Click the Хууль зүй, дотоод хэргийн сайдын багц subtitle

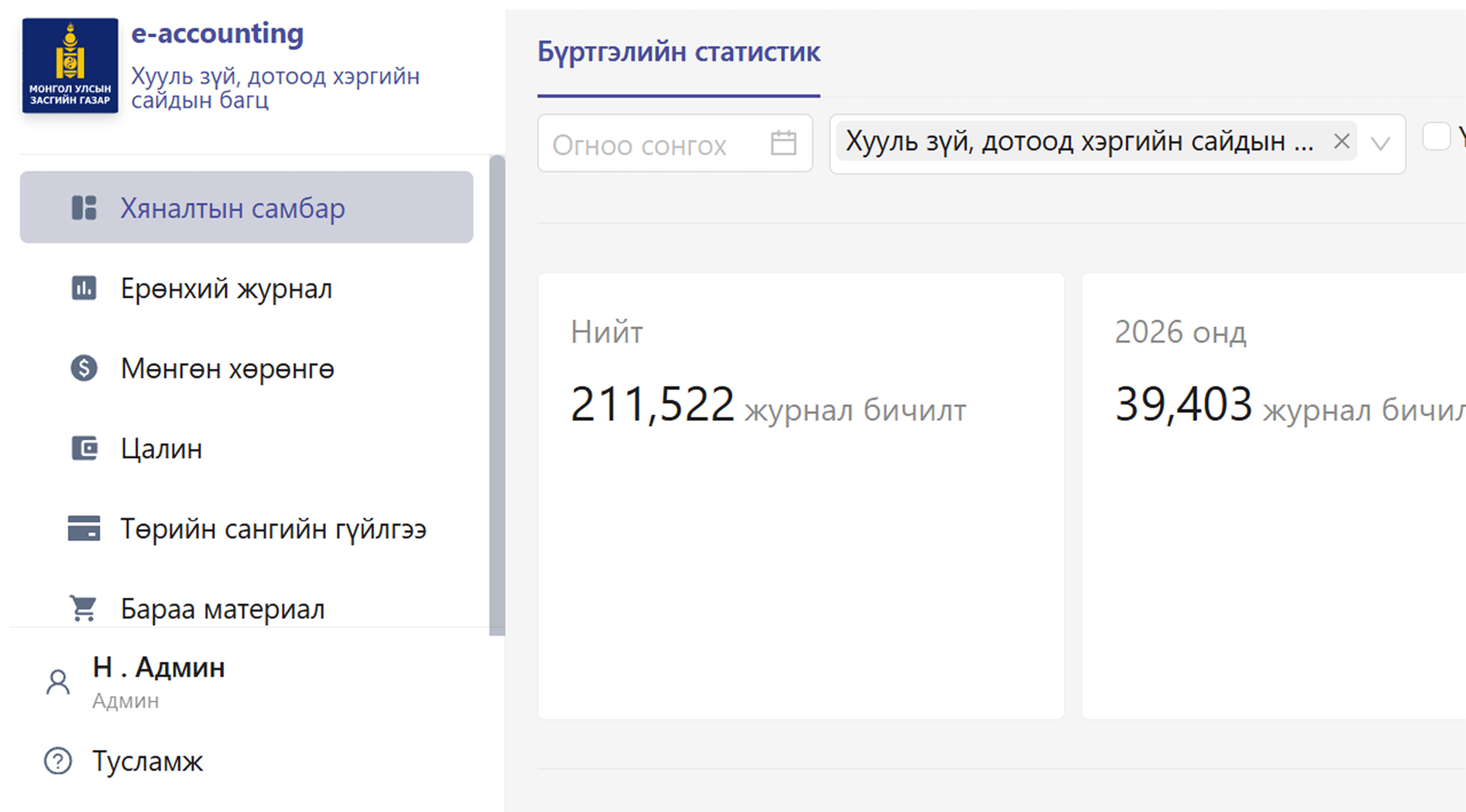[275, 88]
